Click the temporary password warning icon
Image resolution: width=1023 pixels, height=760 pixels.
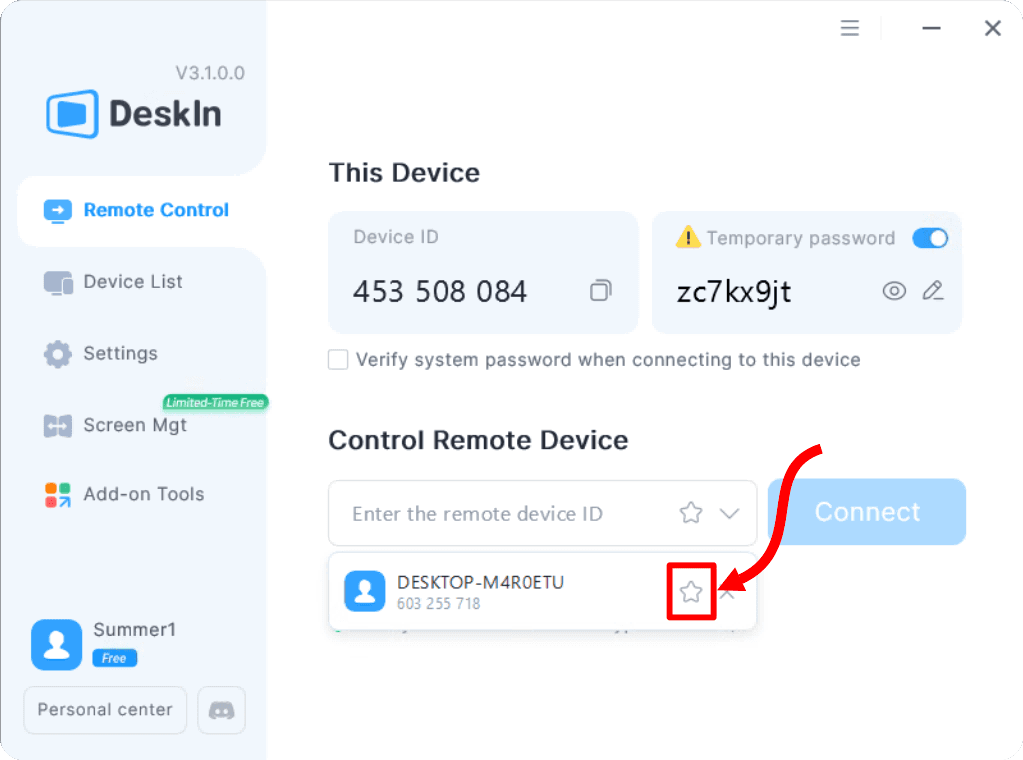688,237
